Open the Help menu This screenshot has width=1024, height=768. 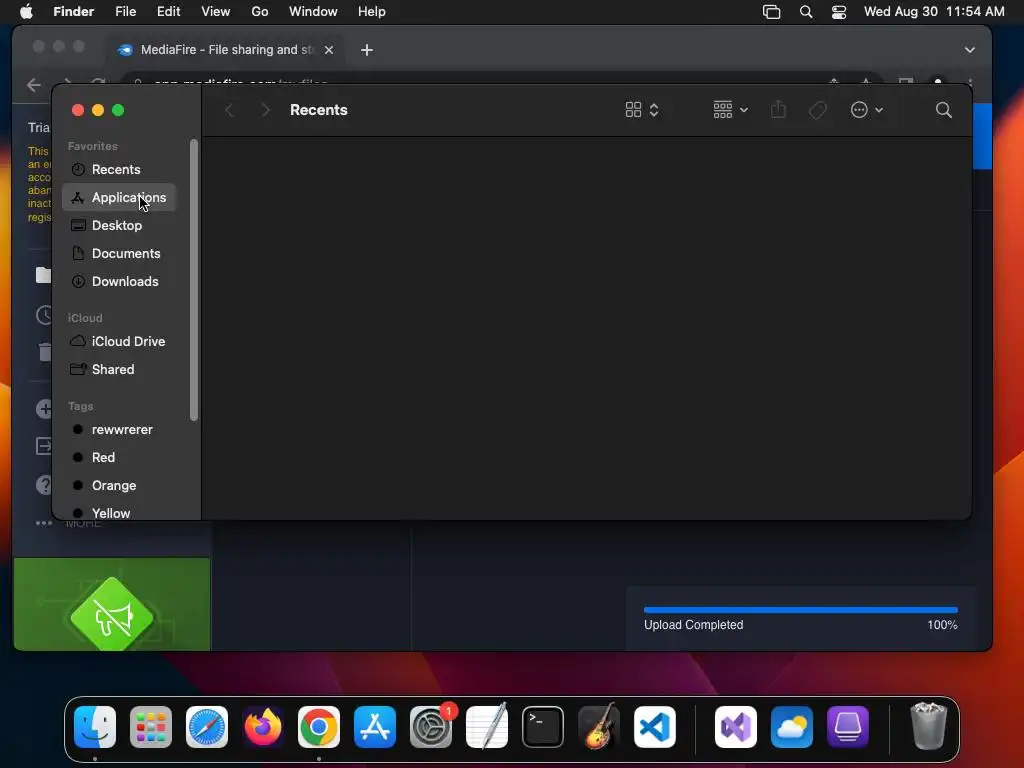point(372,12)
